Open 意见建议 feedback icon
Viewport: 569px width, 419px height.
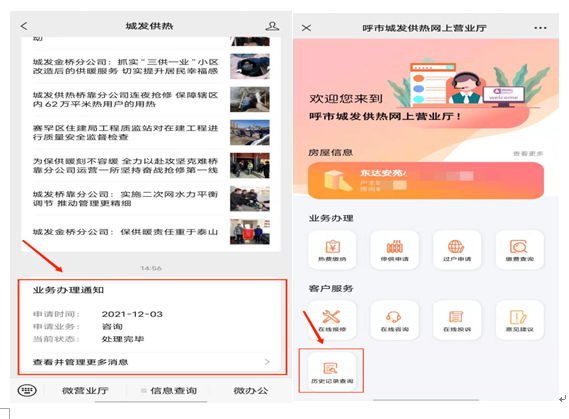point(519,320)
